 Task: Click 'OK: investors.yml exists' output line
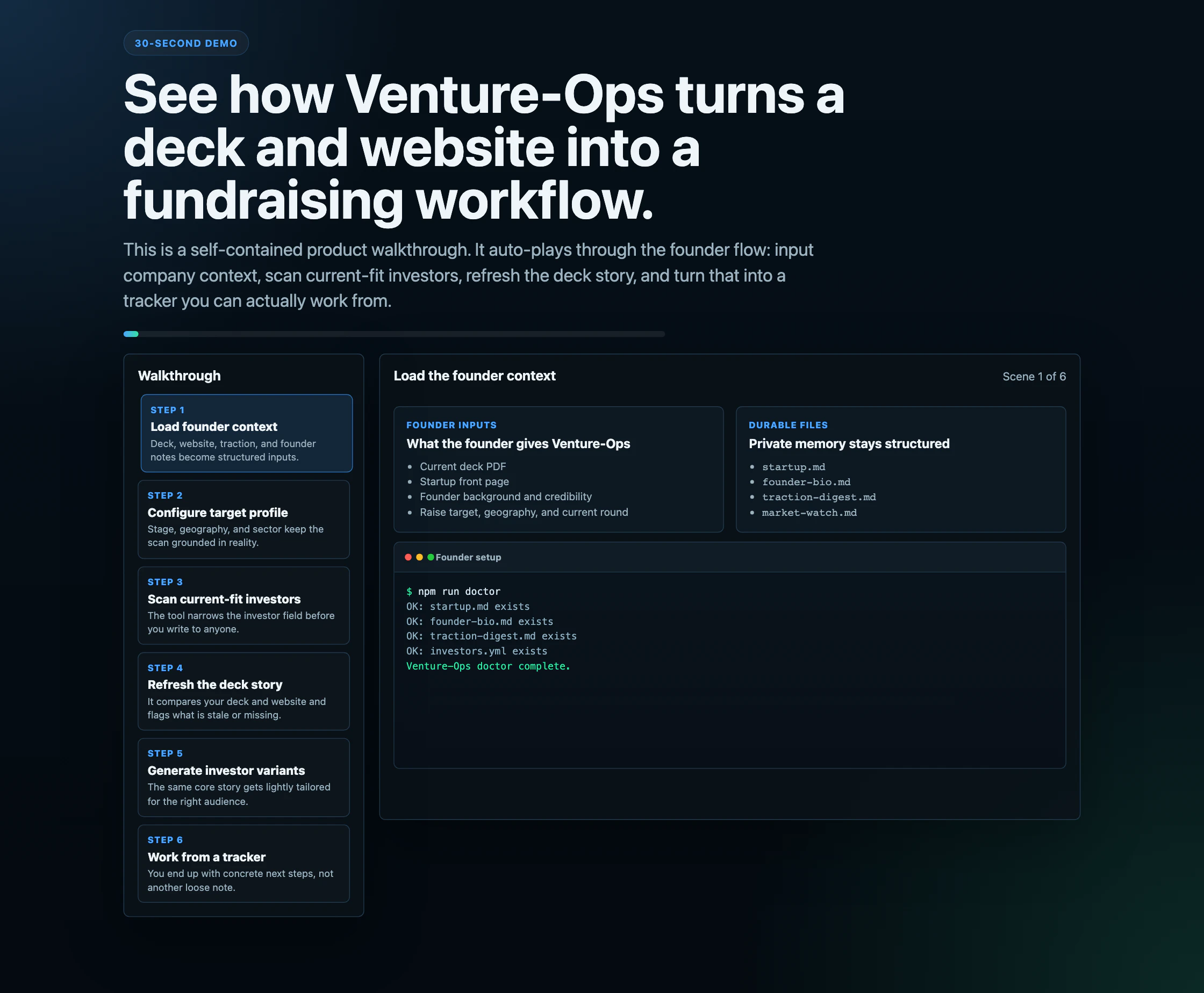coord(477,651)
